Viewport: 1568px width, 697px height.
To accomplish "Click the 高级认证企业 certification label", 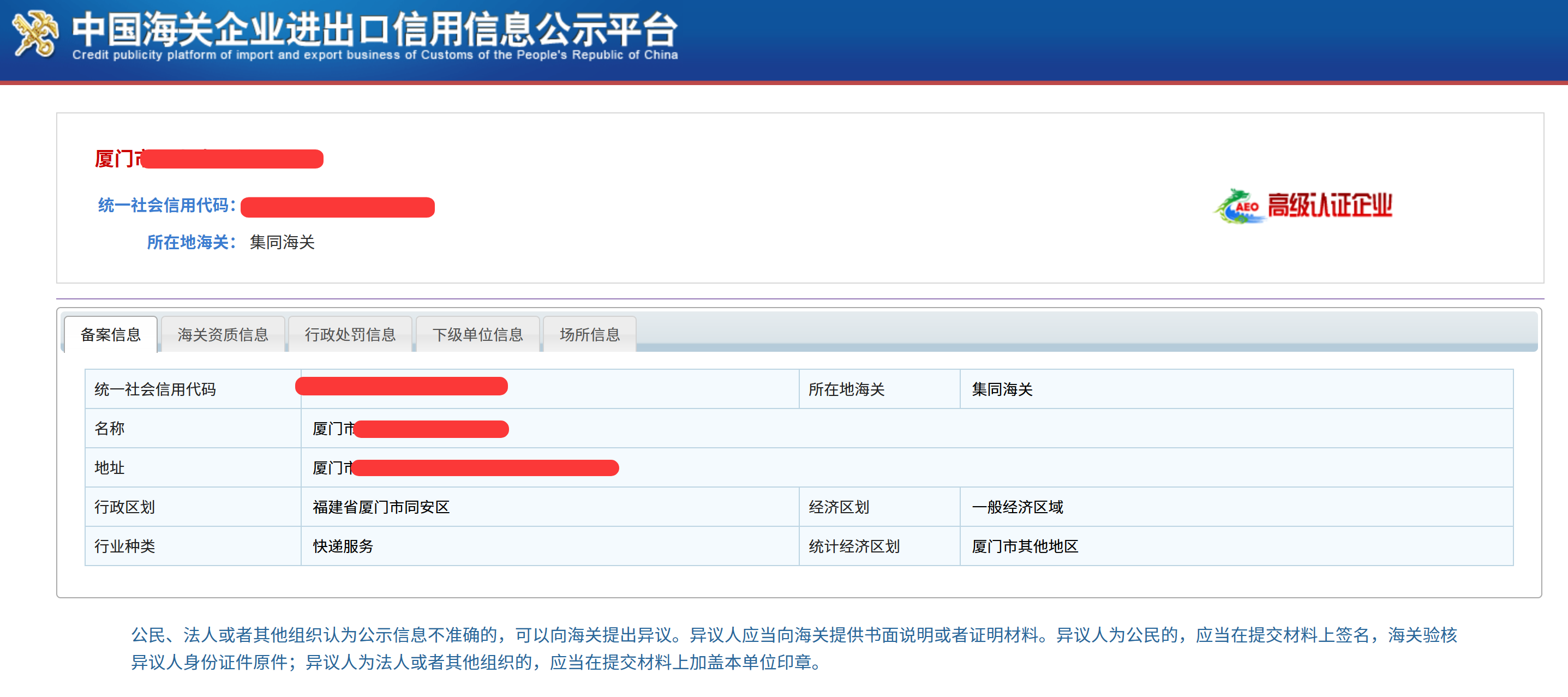I will pyautogui.click(x=1330, y=206).
